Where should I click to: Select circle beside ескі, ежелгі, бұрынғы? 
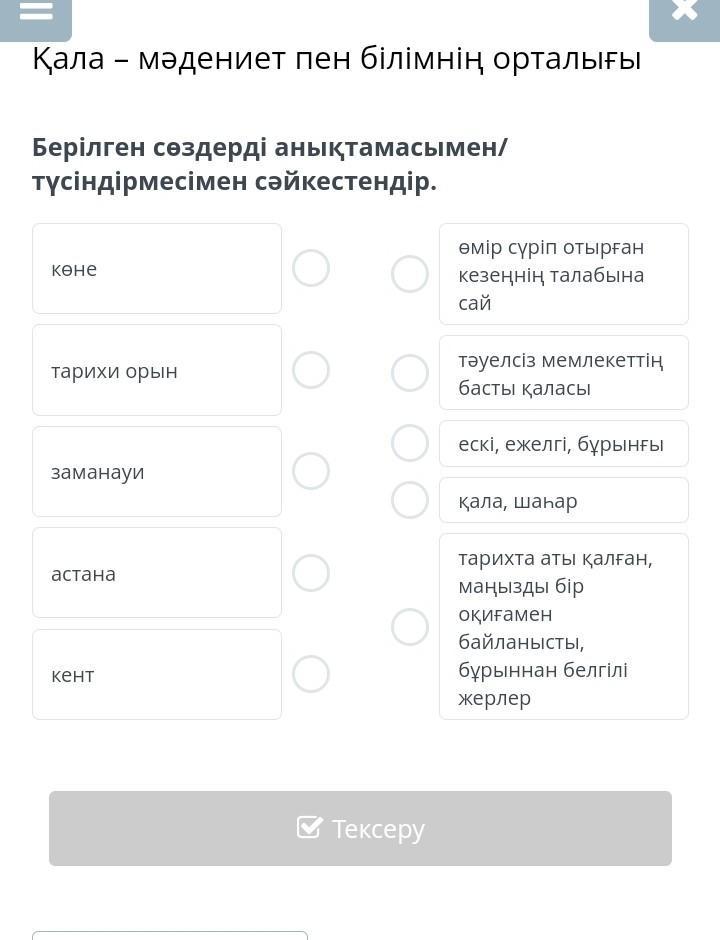click(409, 443)
